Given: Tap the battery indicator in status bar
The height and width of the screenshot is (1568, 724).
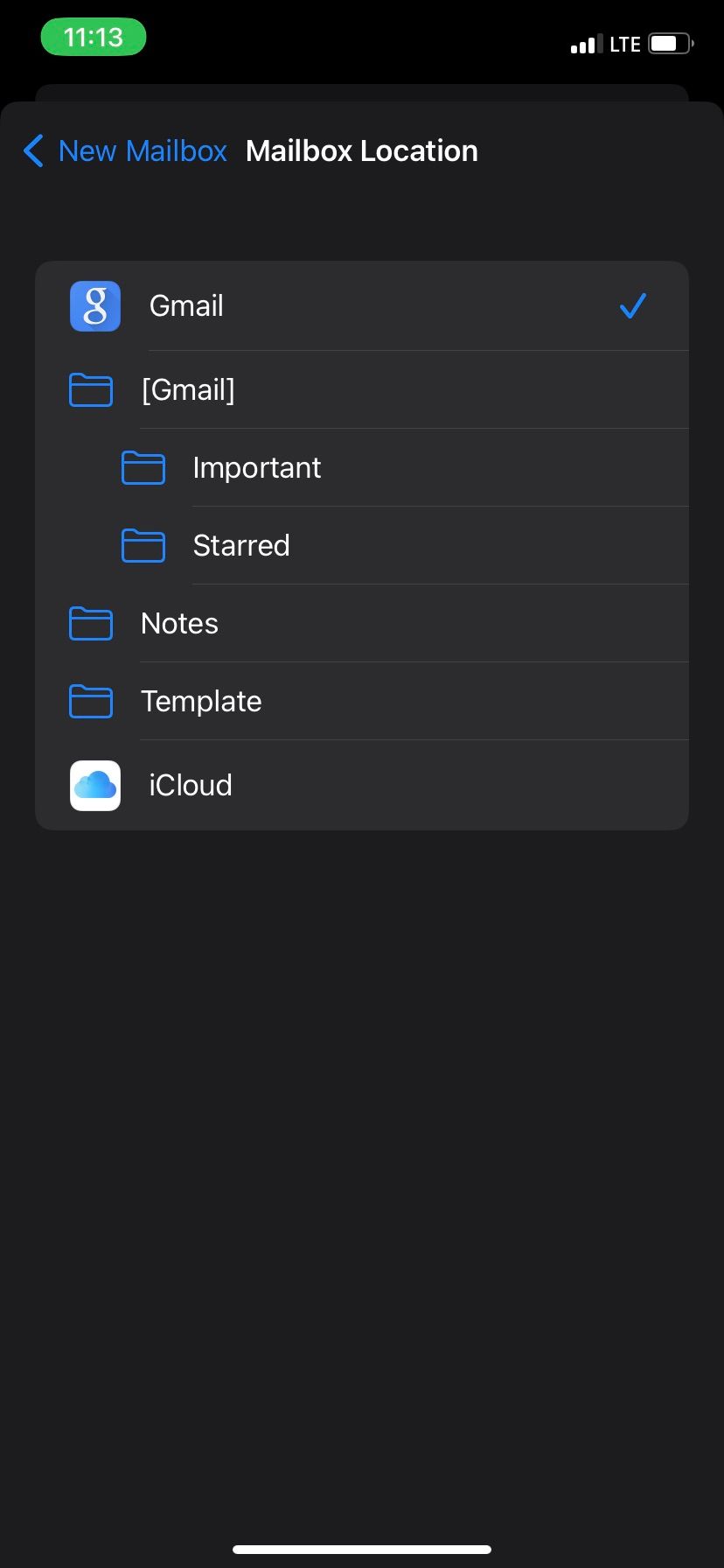Looking at the screenshot, I should (x=672, y=44).
